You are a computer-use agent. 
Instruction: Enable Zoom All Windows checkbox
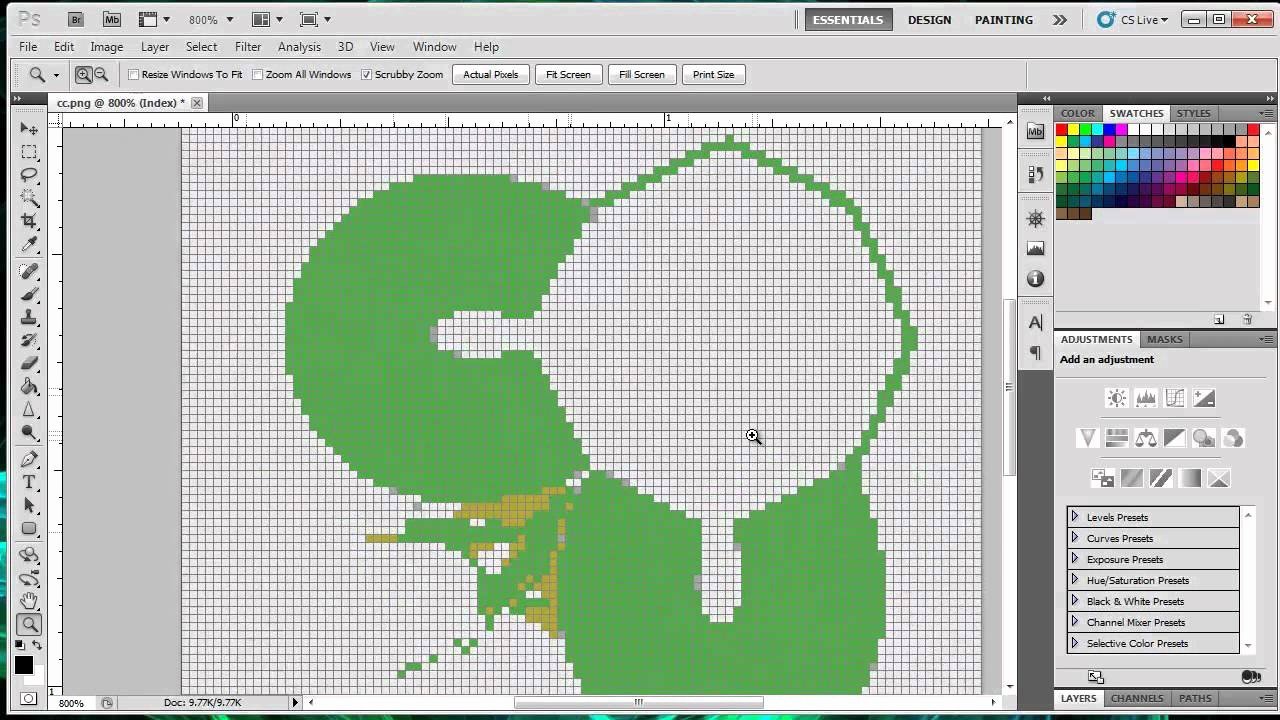pos(257,74)
